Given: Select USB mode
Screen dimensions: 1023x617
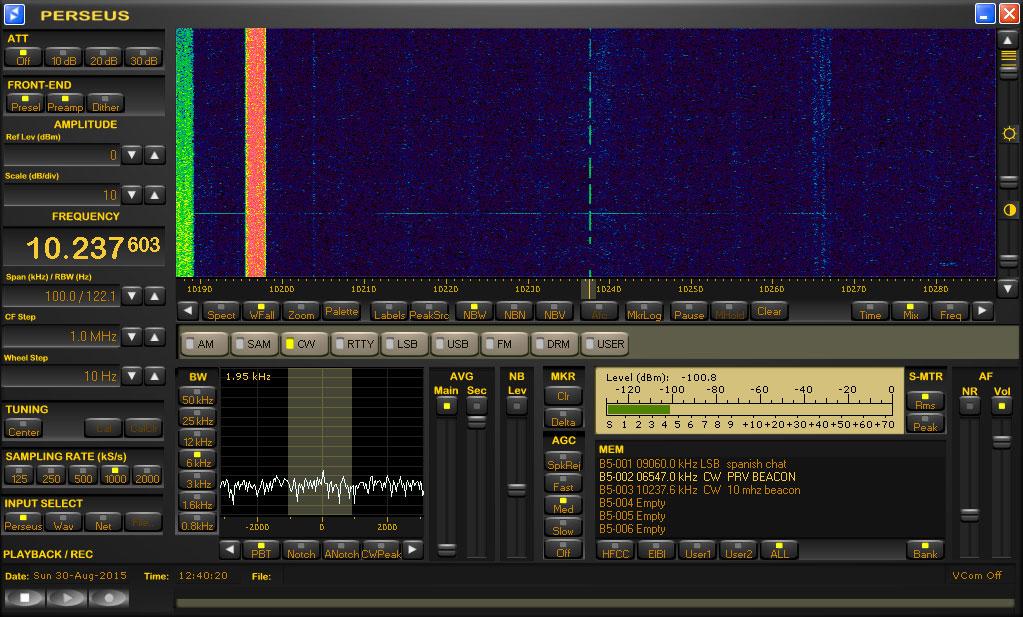Looking at the screenshot, I should 456,344.
